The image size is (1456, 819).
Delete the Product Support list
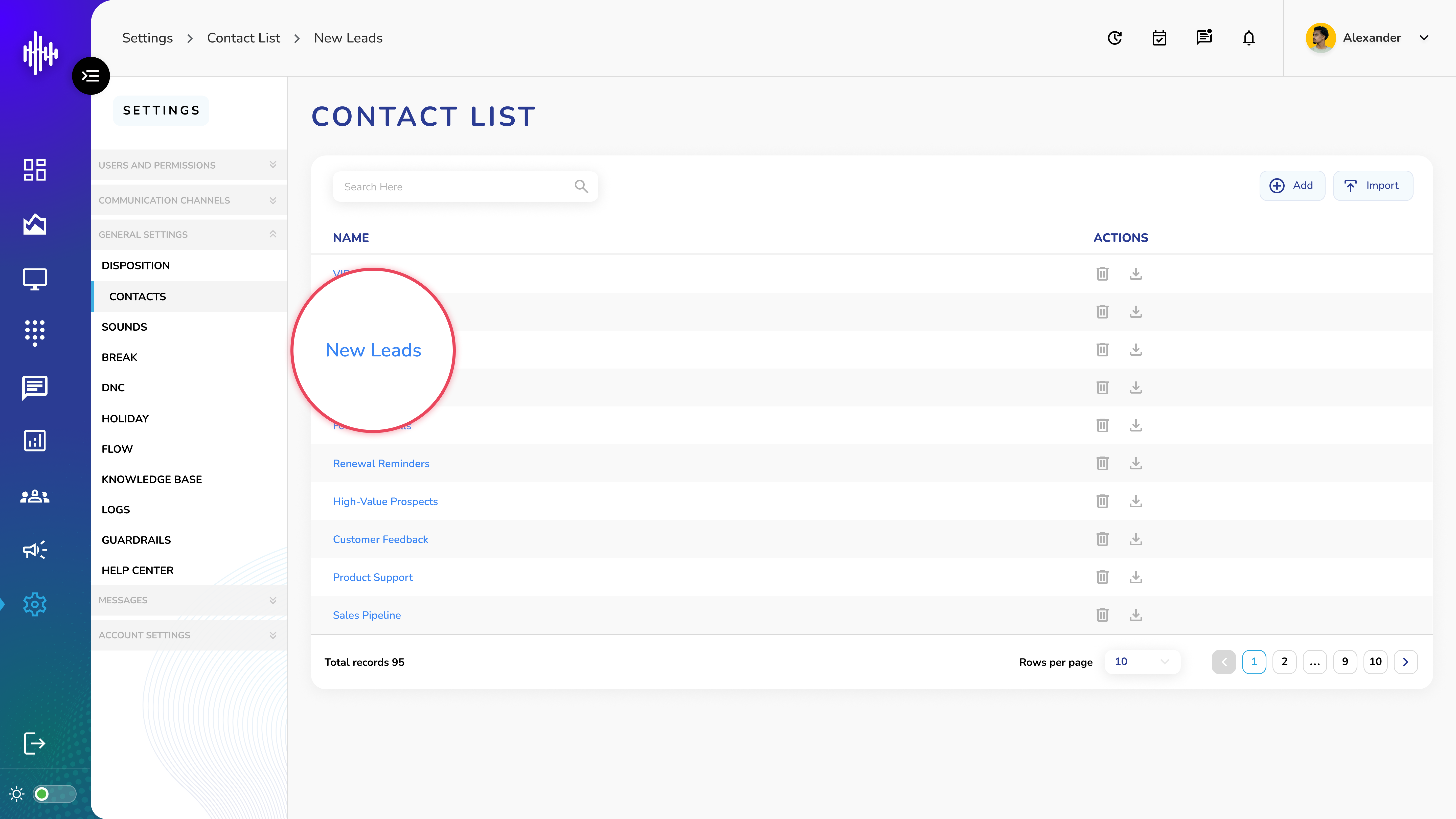click(1102, 577)
